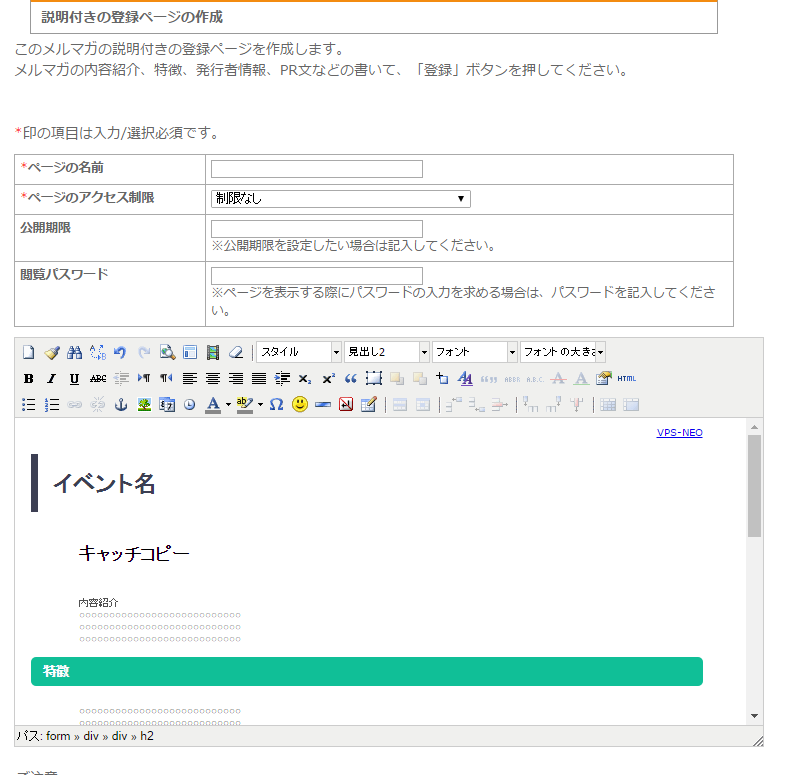Click the Bold formatting icon
The height and width of the screenshot is (775, 796).
coord(28,379)
